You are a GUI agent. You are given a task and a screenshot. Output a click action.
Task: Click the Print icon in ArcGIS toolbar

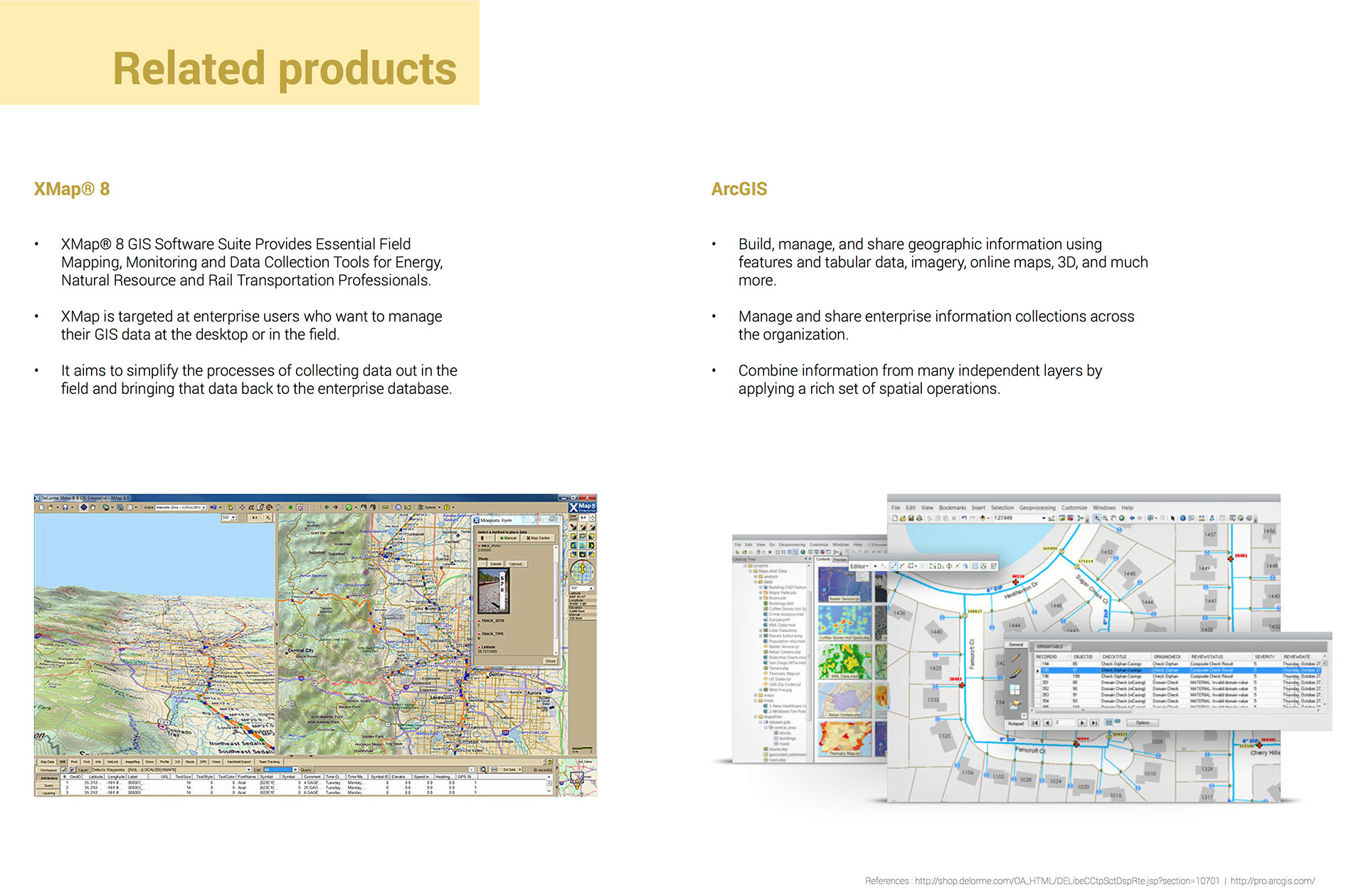[919, 518]
